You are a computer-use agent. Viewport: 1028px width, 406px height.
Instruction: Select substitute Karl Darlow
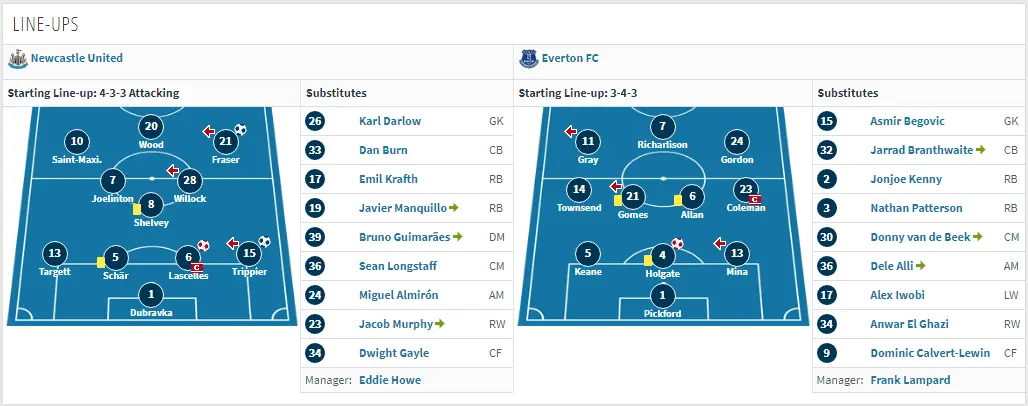pyautogui.click(x=390, y=121)
